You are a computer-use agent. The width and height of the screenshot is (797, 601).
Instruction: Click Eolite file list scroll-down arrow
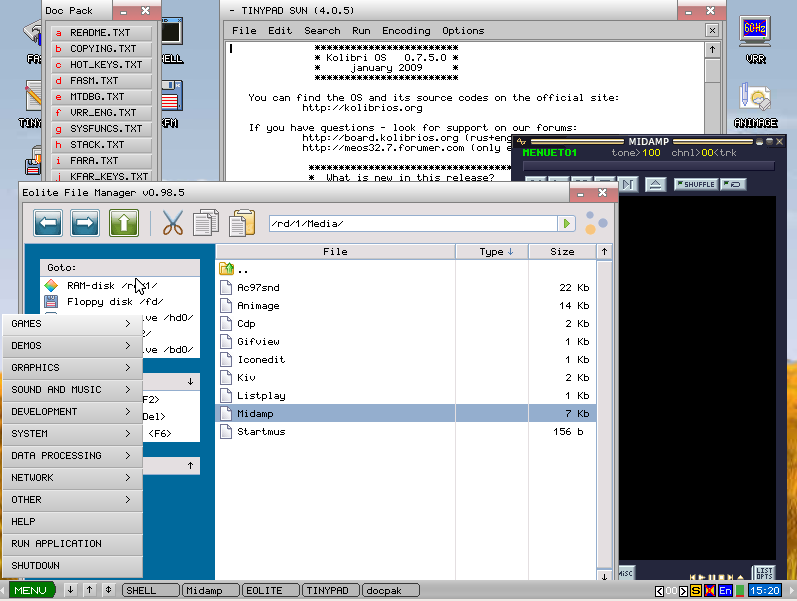604,576
